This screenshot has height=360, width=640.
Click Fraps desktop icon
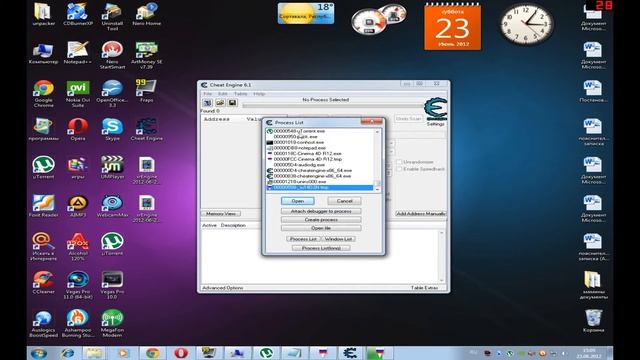[147, 91]
